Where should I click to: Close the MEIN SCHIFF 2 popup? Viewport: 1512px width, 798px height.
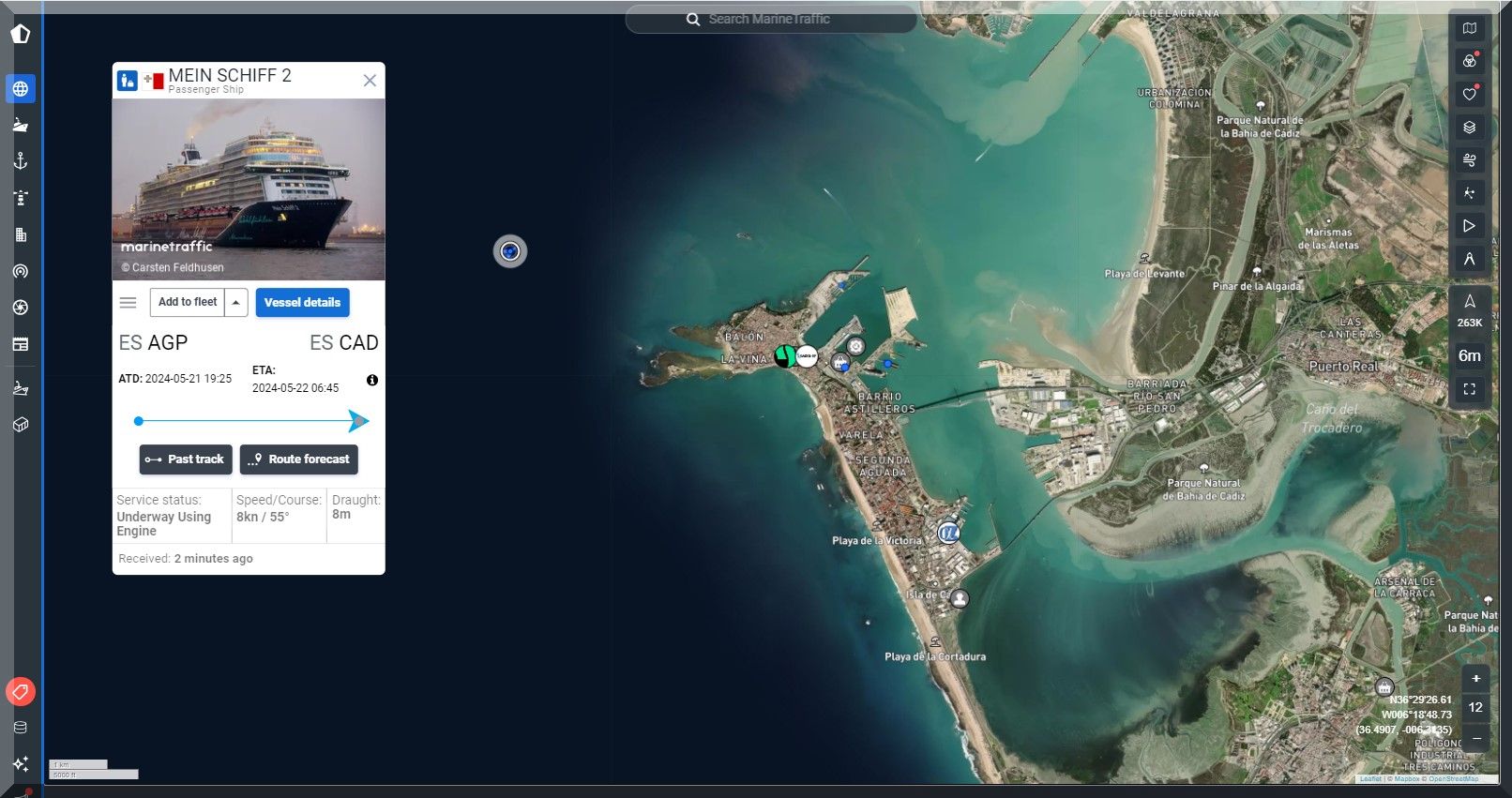tap(370, 81)
